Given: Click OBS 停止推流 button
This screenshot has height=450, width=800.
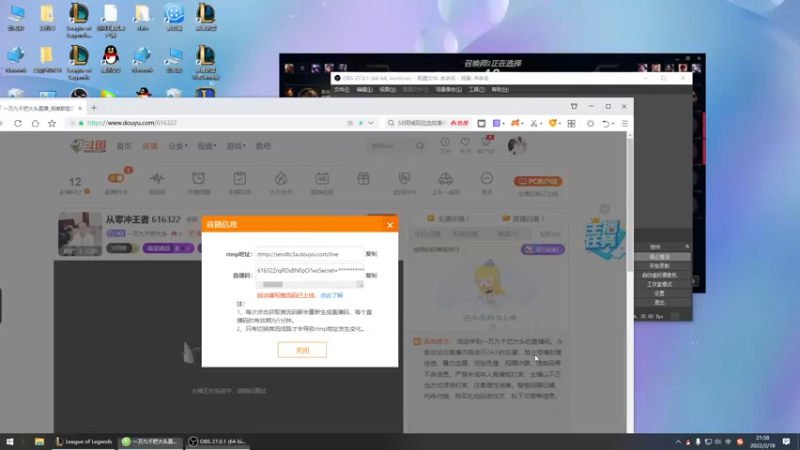Looking at the screenshot, I should coord(659,257).
